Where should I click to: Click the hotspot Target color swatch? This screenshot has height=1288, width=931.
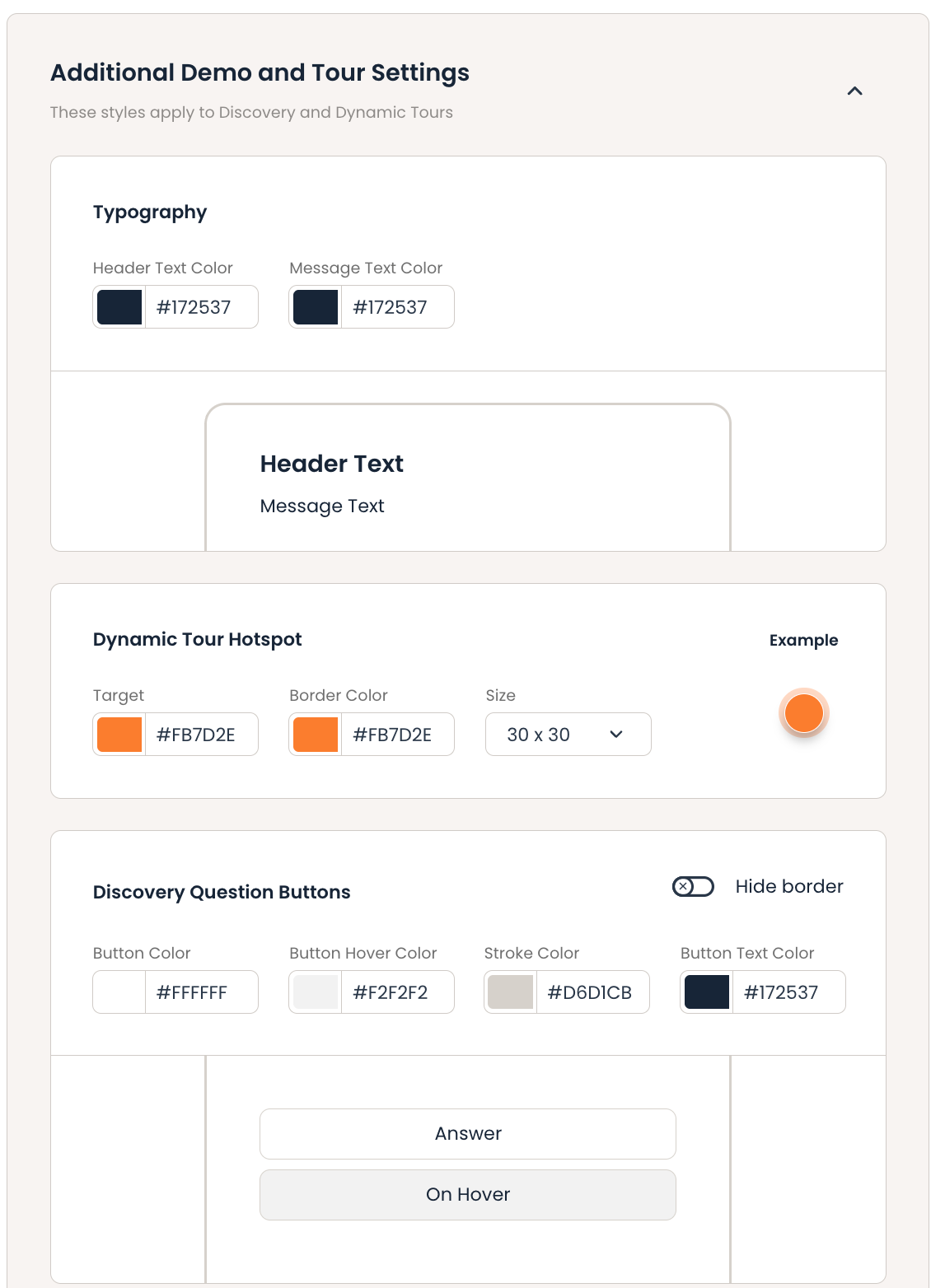[119, 735]
